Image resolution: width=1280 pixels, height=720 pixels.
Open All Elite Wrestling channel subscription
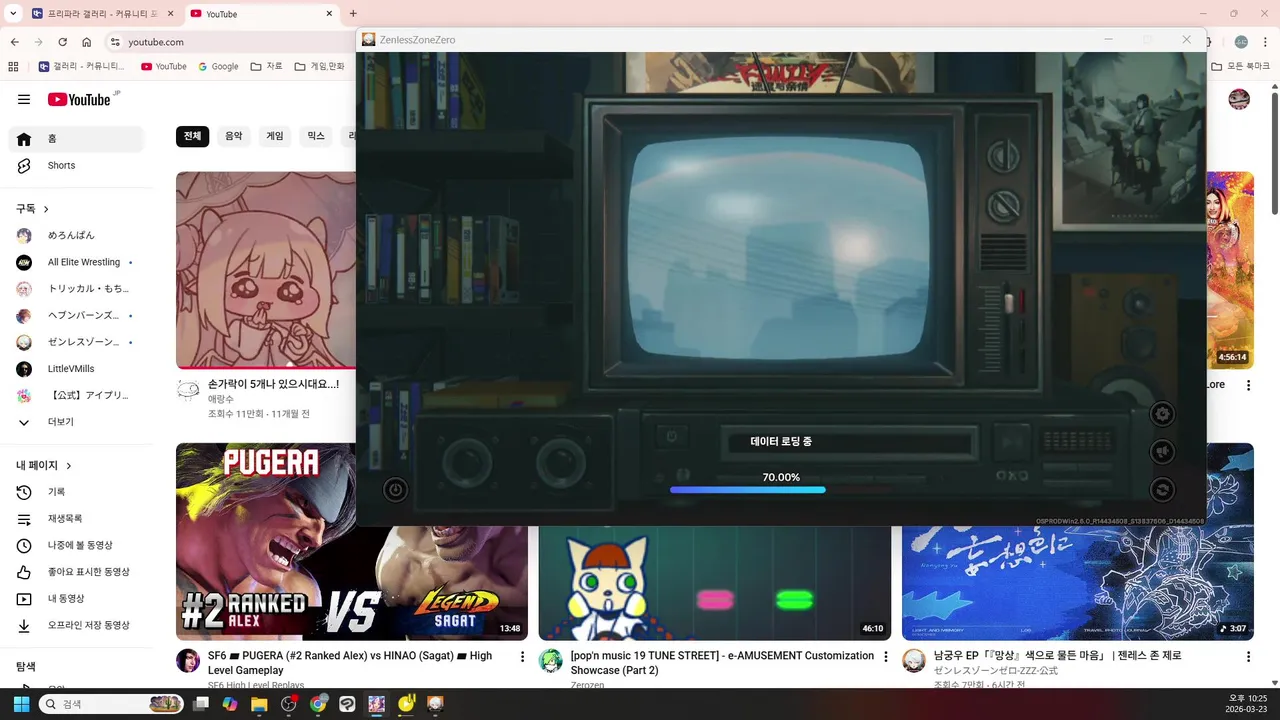(x=76, y=262)
